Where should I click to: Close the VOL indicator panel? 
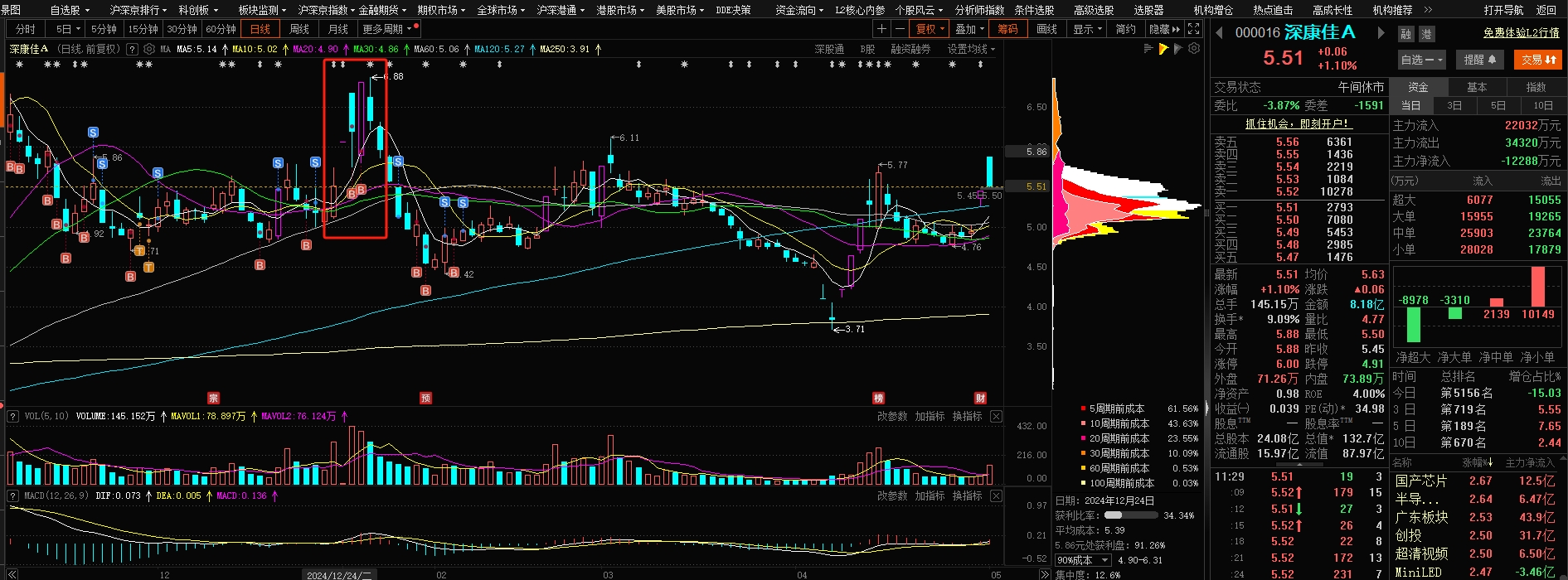point(996,416)
